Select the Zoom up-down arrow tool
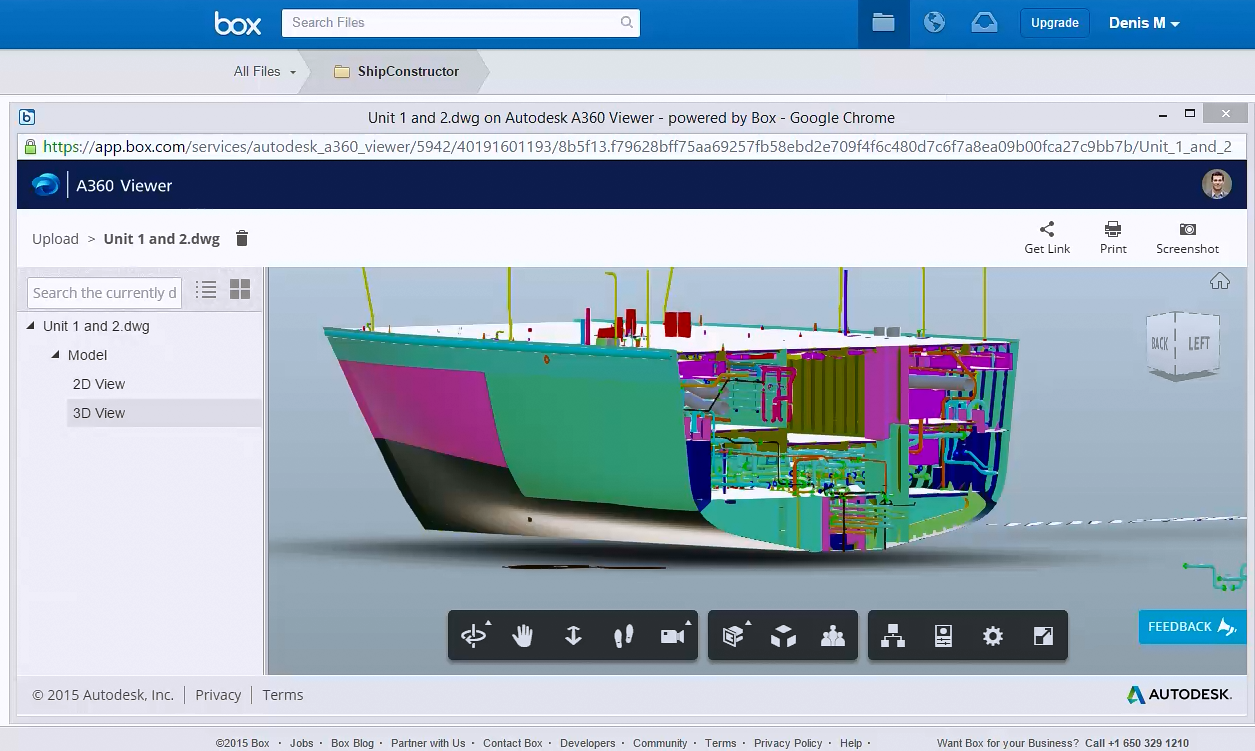The width and height of the screenshot is (1255, 751). pos(573,635)
